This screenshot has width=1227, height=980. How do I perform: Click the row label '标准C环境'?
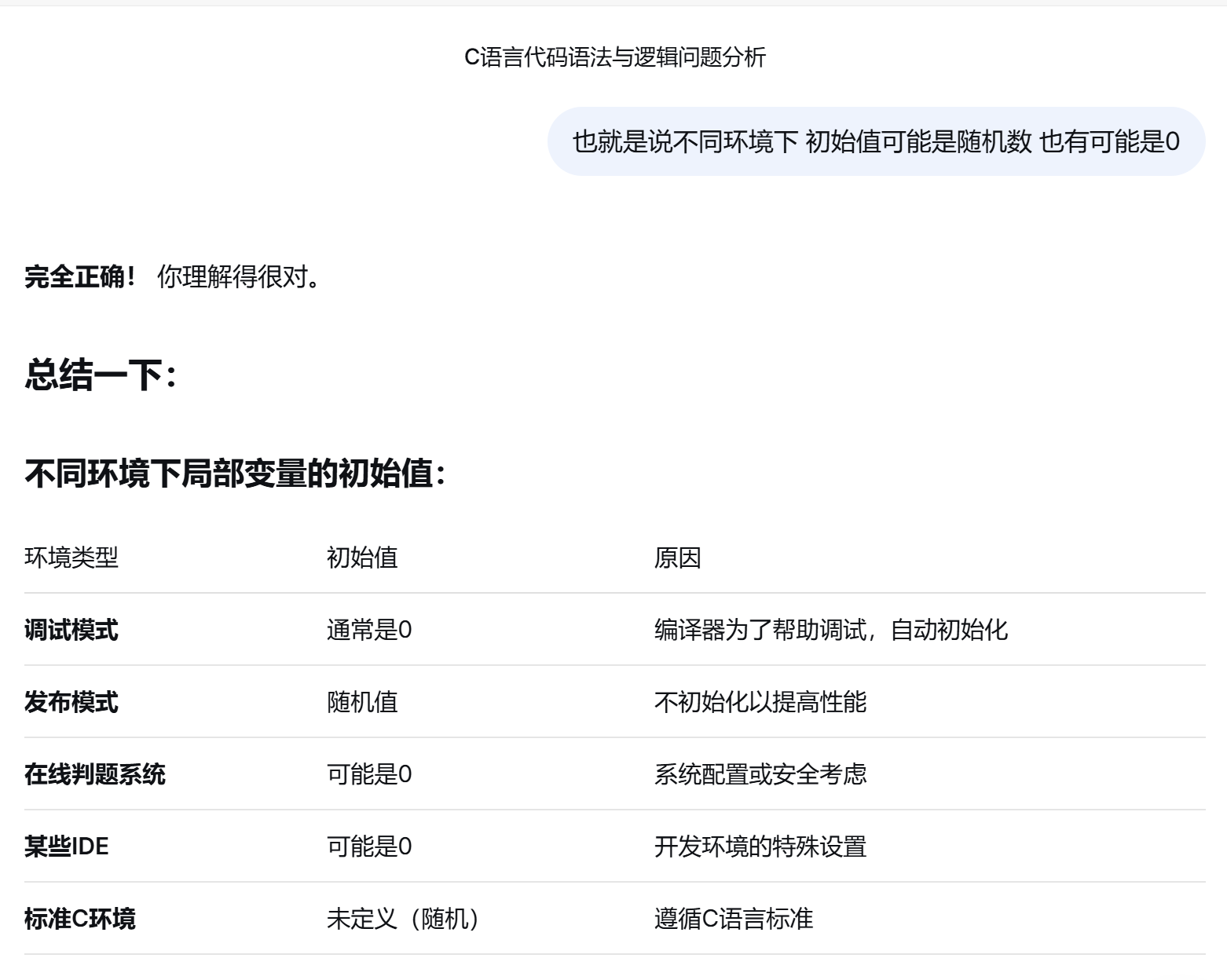pyautogui.click(x=80, y=919)
